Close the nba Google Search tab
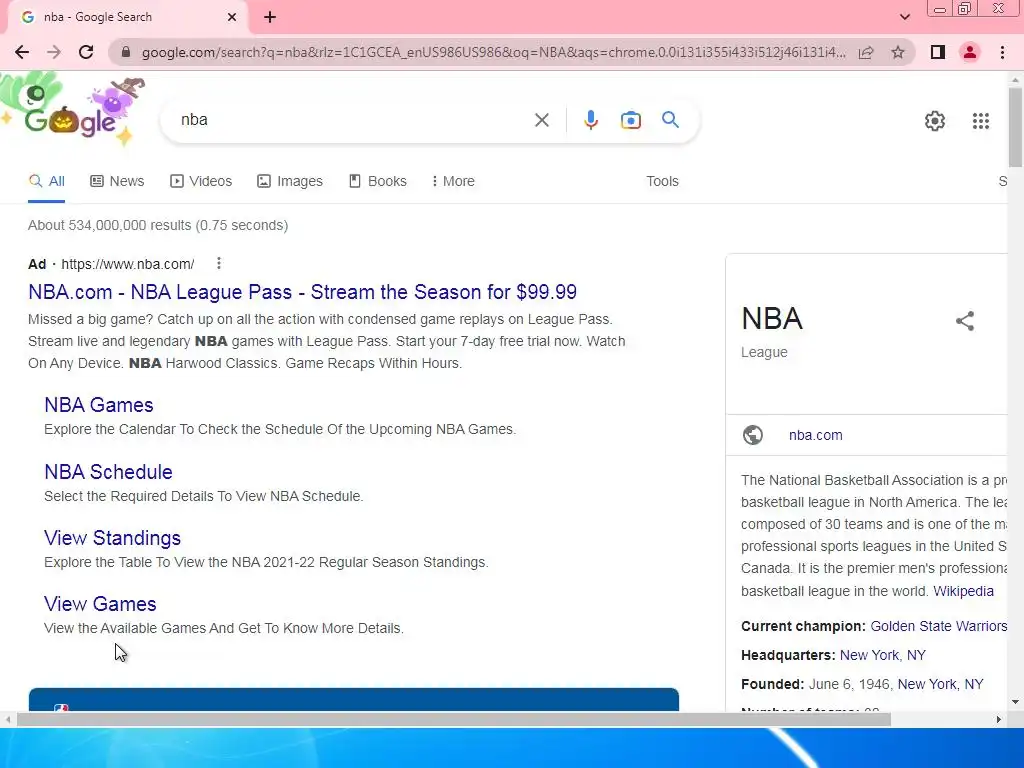The width and height of the screenshot is (1024, 768). pos(232,17)
